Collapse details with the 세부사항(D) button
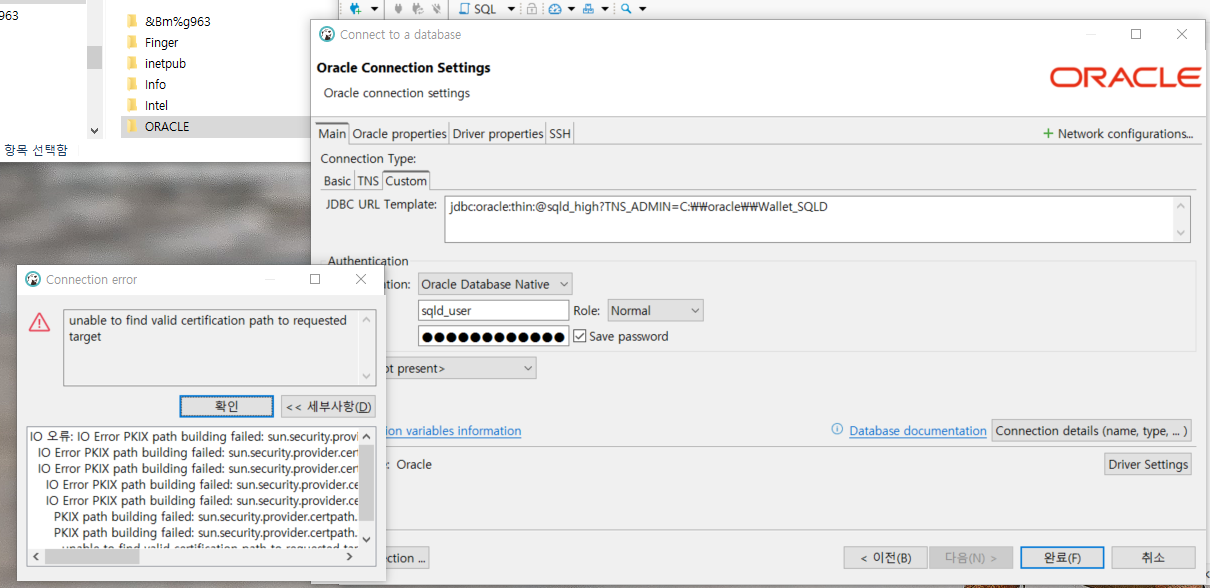This screenshot has height=588, width=1210. click(x=328, y=406)
